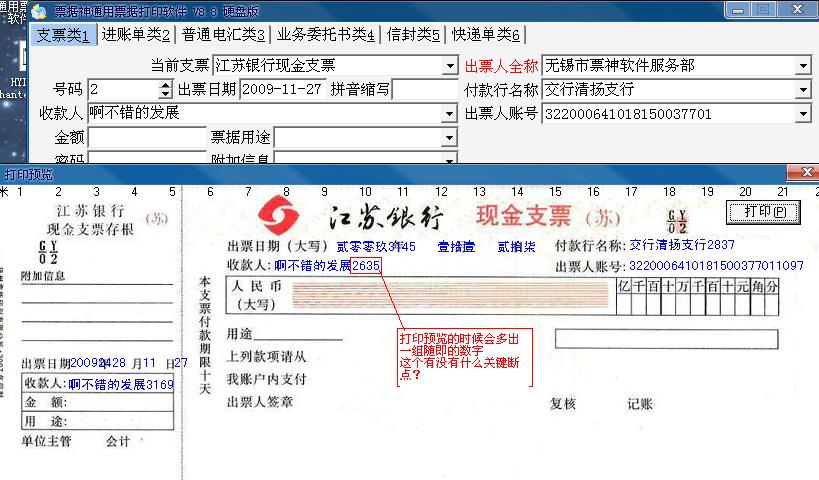Decrease the 号码 stepper value
819x480 pixels.
(x=166, y=94)
